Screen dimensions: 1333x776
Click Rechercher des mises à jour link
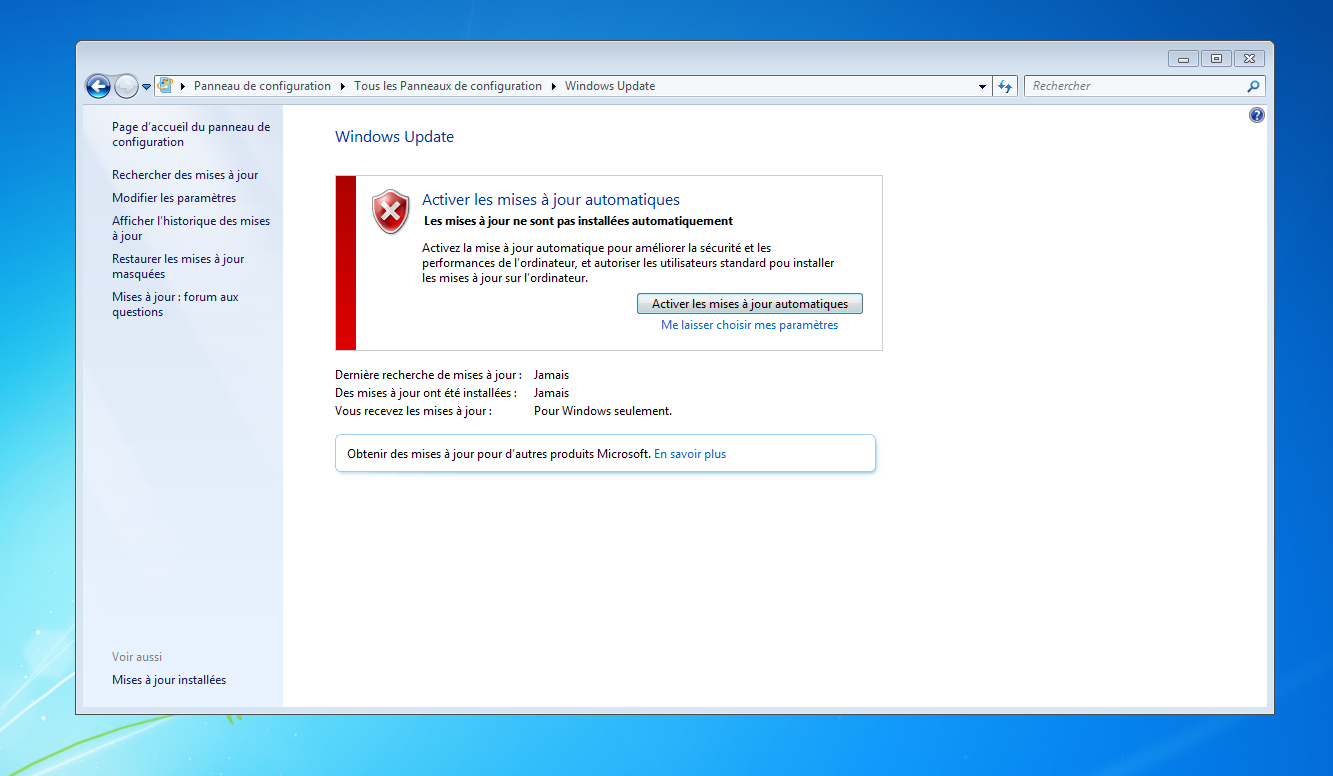point(185,175)
